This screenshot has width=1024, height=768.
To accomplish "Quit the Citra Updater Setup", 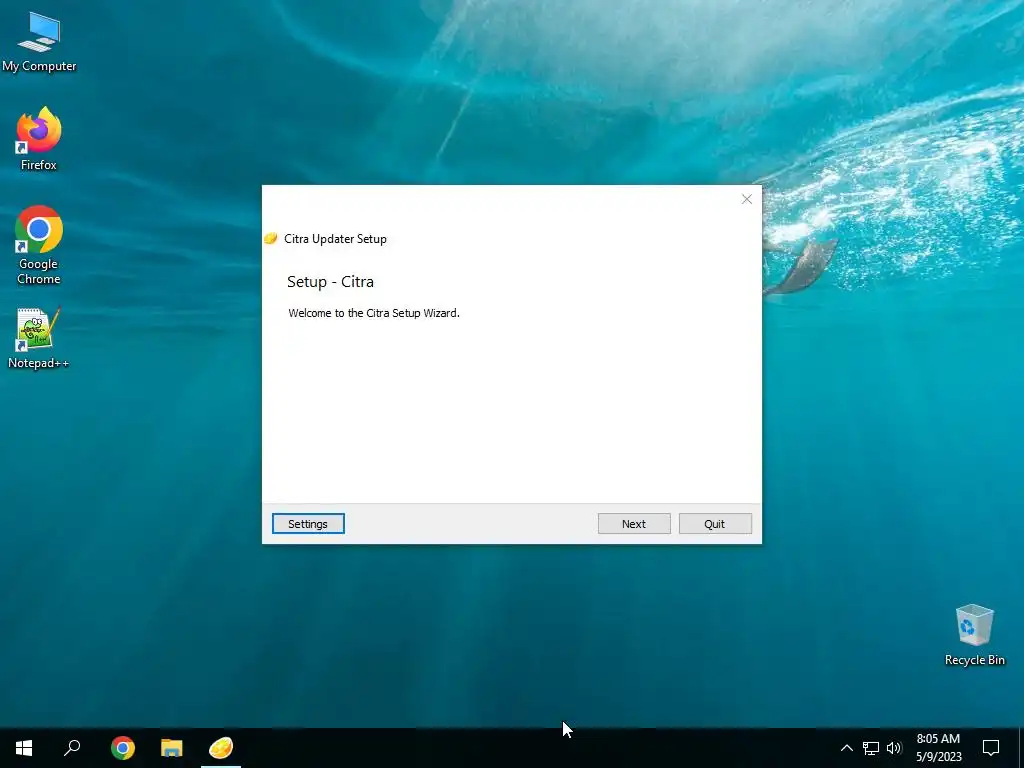I will point(715,524).
